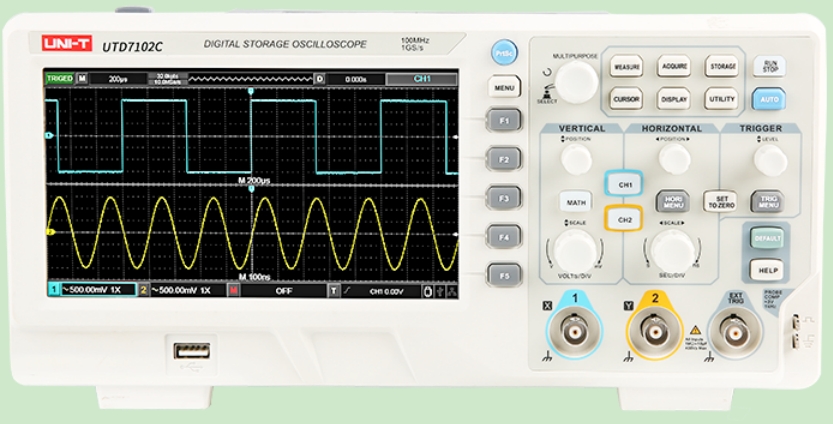
Task: Toggle channel CH2 with yellow button
Action: click(x=626, y=219)
